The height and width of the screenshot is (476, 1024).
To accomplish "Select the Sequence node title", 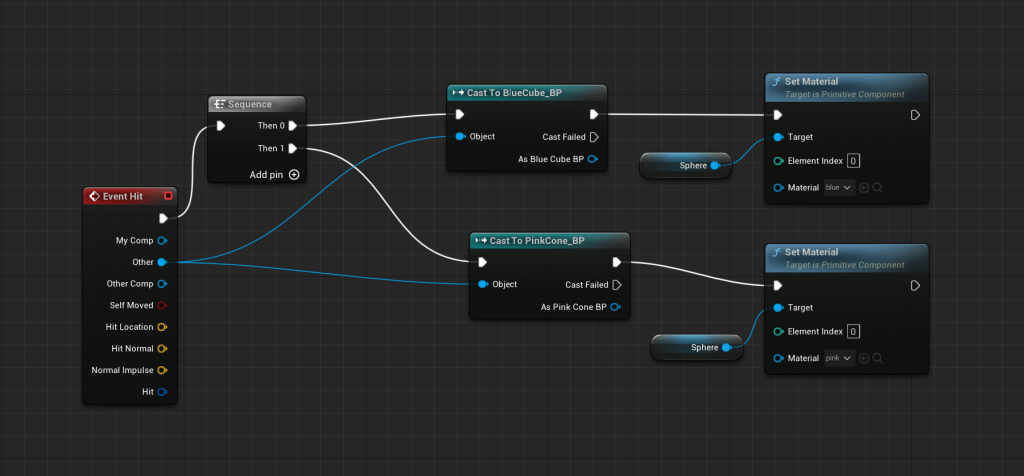I will (249, 104).
